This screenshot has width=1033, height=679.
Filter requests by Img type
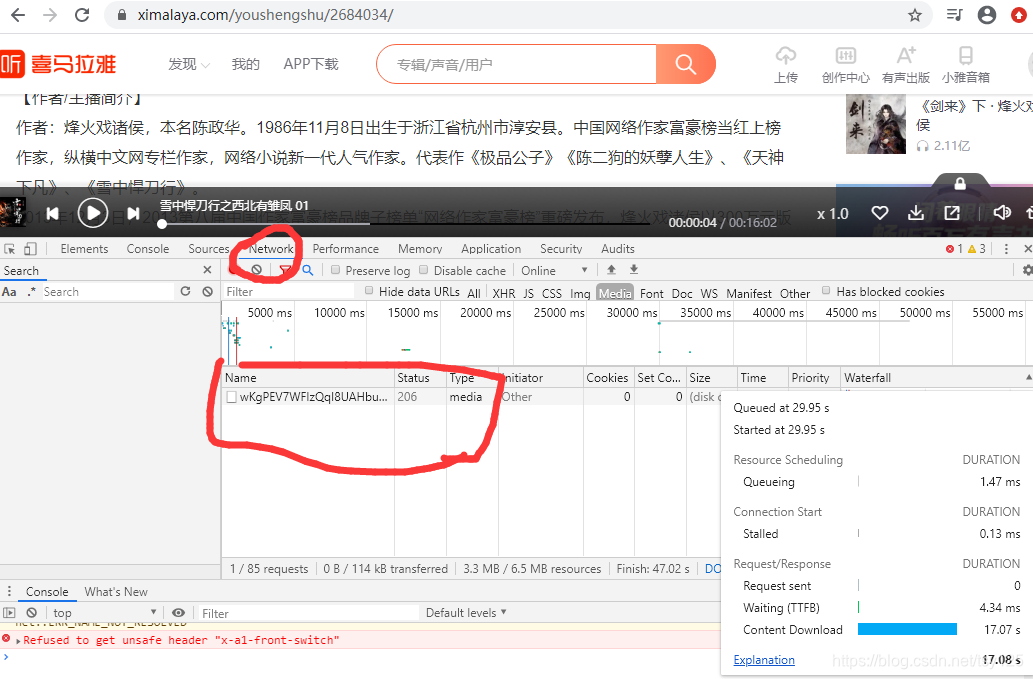pos(580,294)
